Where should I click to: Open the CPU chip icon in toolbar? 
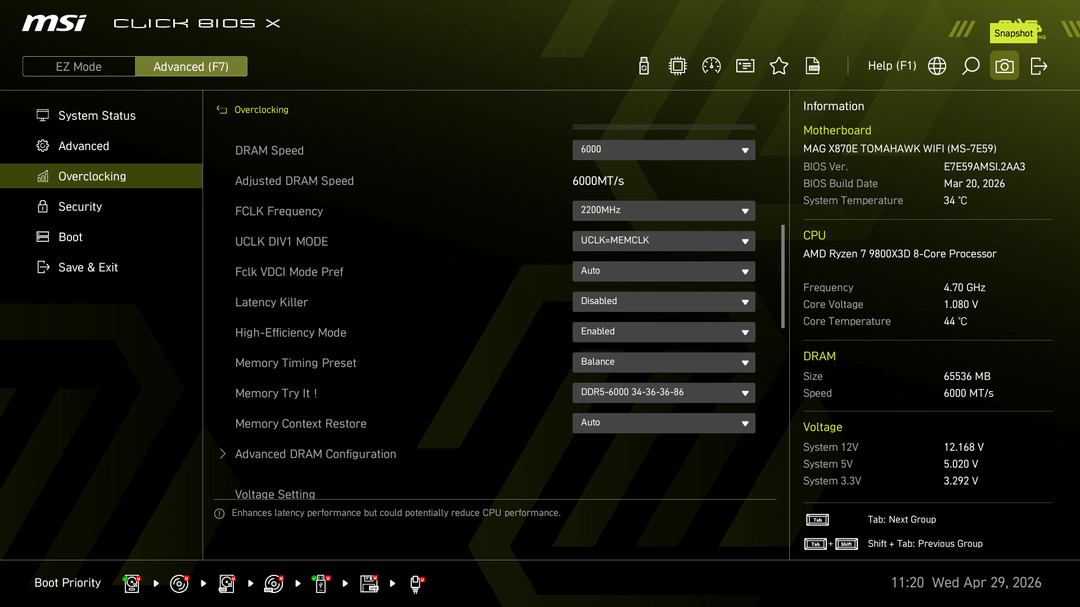(x=678, y=66)
